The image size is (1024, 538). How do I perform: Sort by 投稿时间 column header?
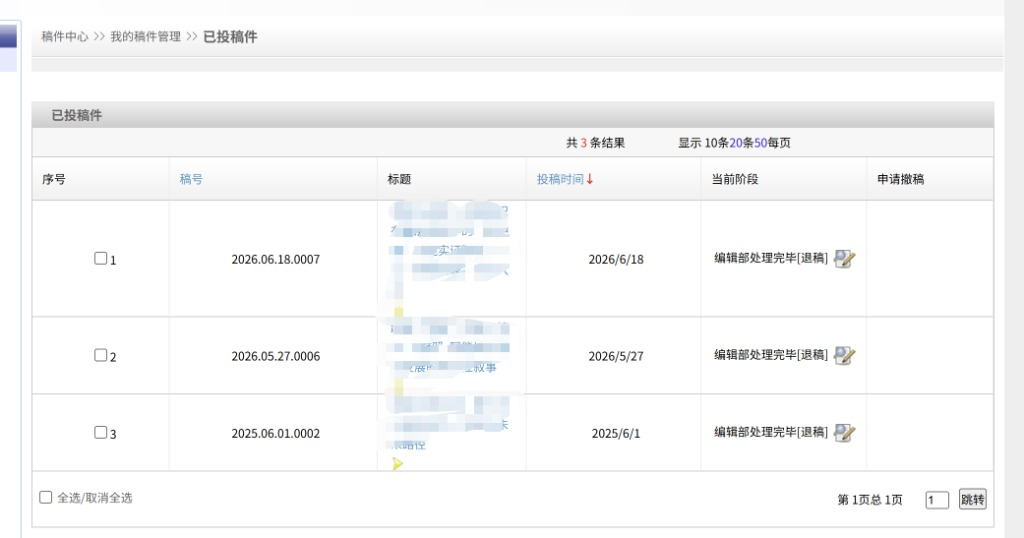(560, 179)
